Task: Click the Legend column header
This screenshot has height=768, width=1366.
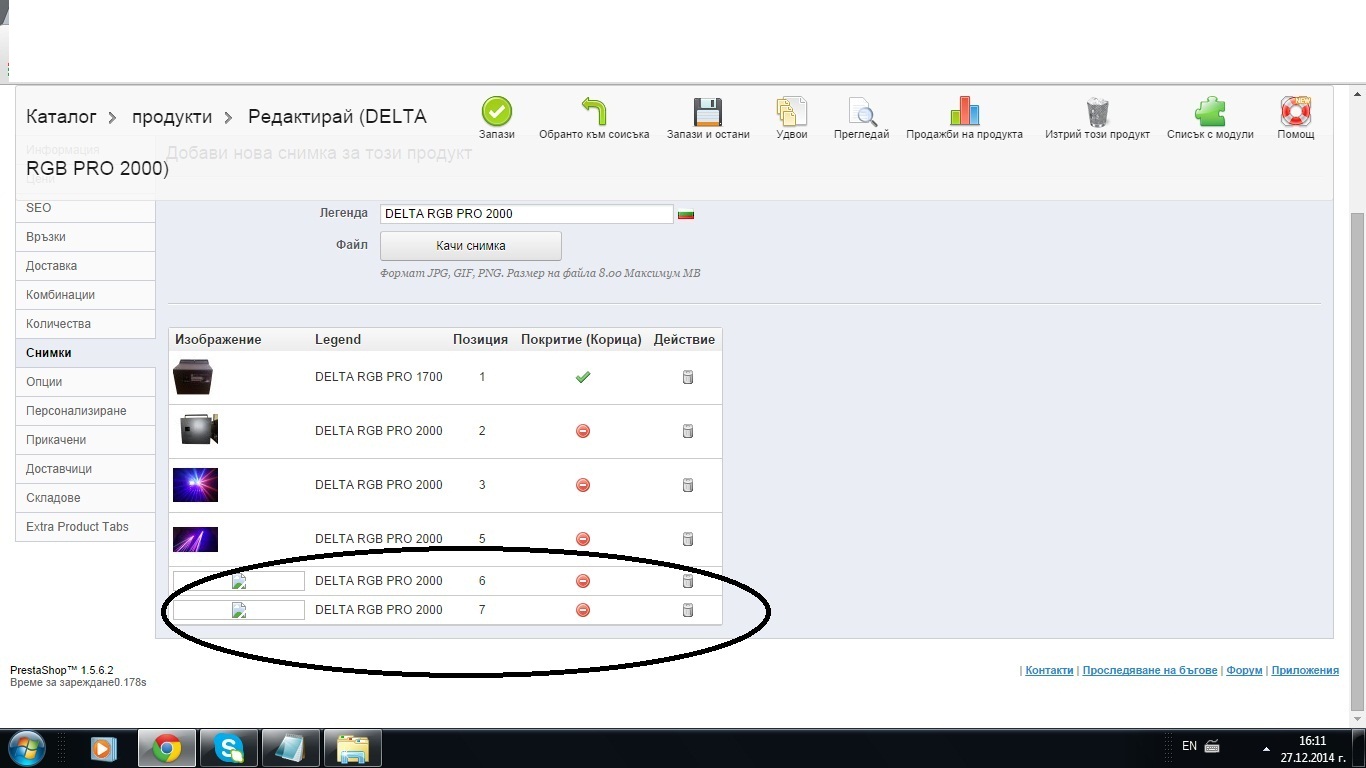Action: (338, 340)
